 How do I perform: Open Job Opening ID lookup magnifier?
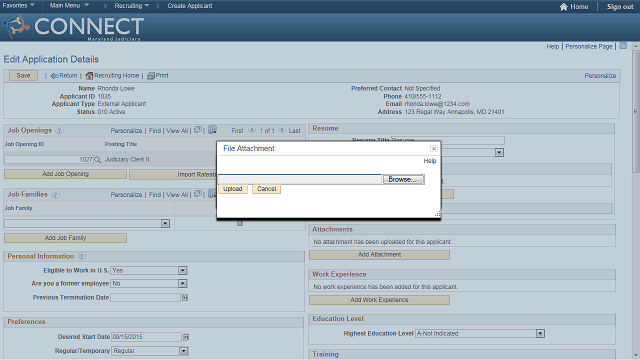98,160
